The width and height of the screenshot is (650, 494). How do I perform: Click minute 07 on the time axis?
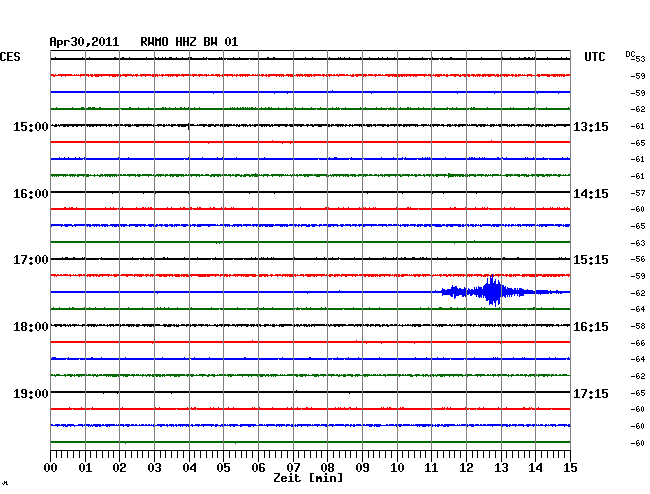(293, 467)
